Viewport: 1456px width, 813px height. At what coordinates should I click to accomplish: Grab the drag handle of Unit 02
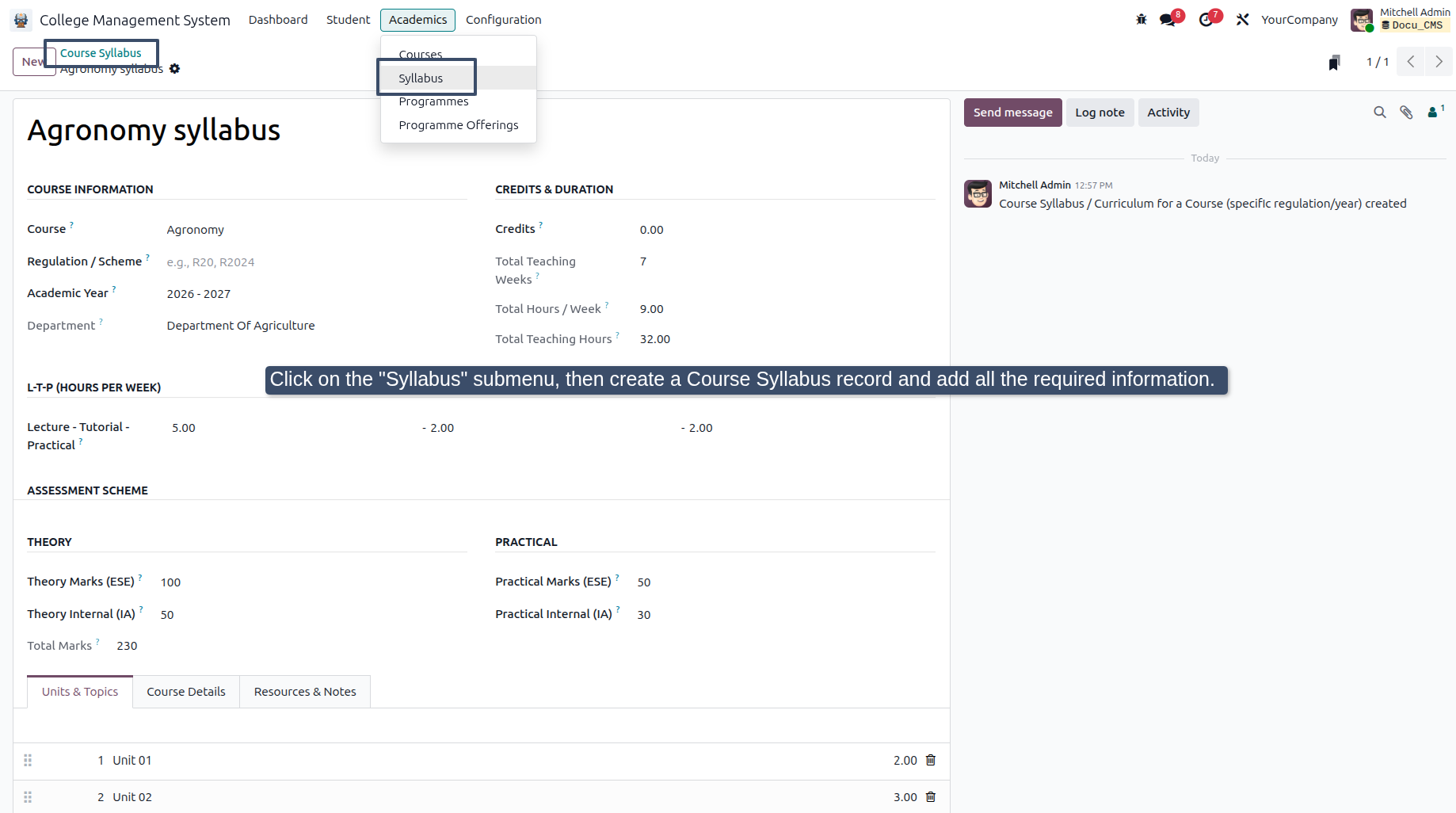[28, 797]
